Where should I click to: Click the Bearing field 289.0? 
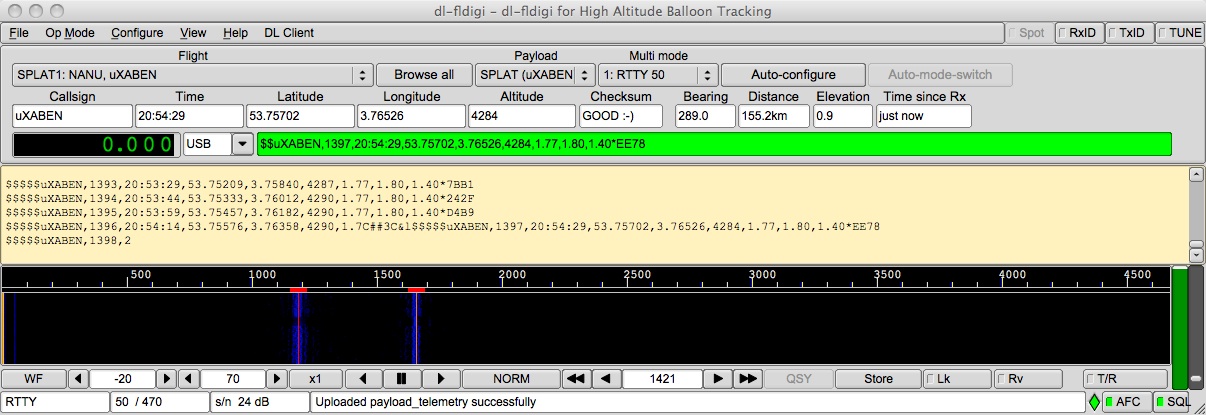pyautogui.click(x=706, y=116)
